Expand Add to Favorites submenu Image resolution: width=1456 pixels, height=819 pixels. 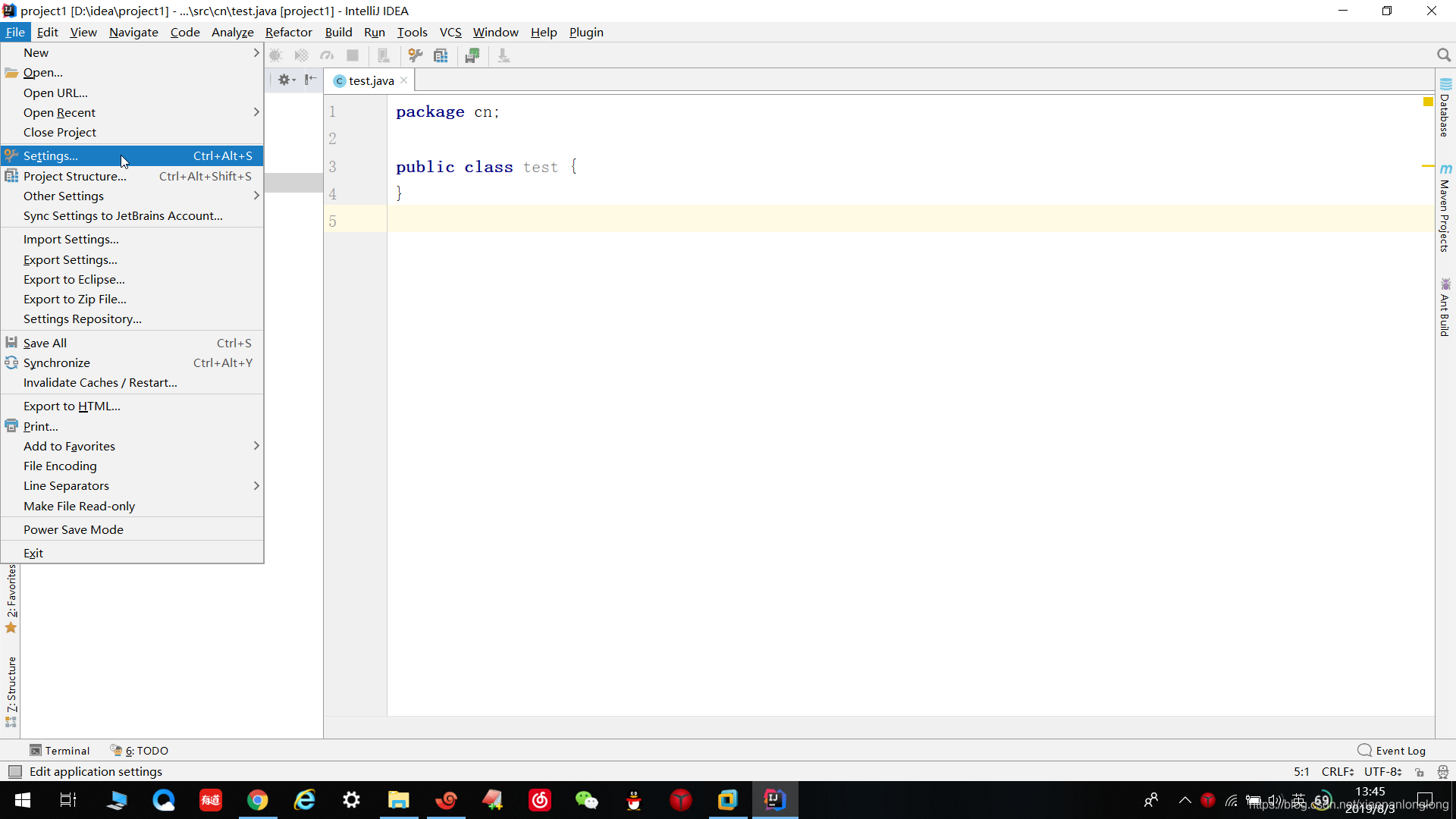[x=132, y=446]
